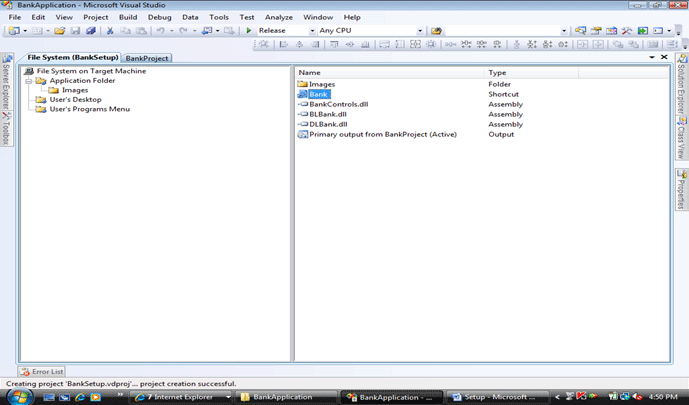Open the Properties side tab

pos(681,189)
